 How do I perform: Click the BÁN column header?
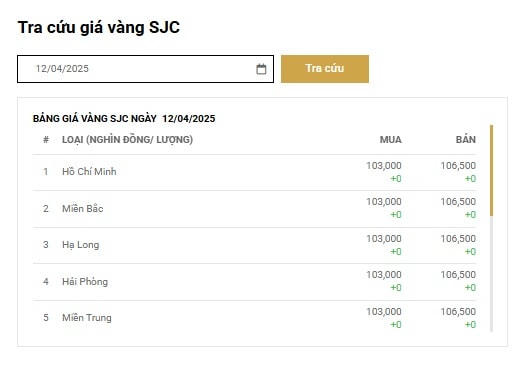(x=466, y=139)
